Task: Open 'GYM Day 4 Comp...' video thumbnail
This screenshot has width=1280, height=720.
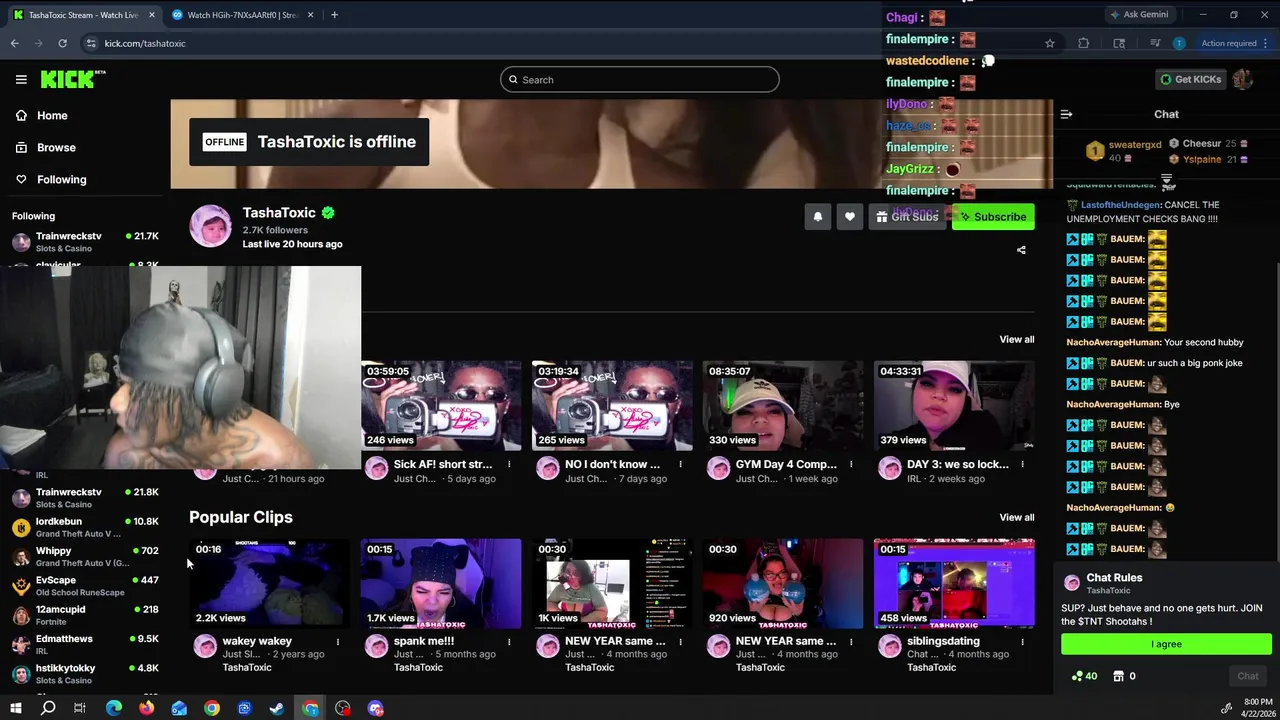Action: click(x=783, y=406)
